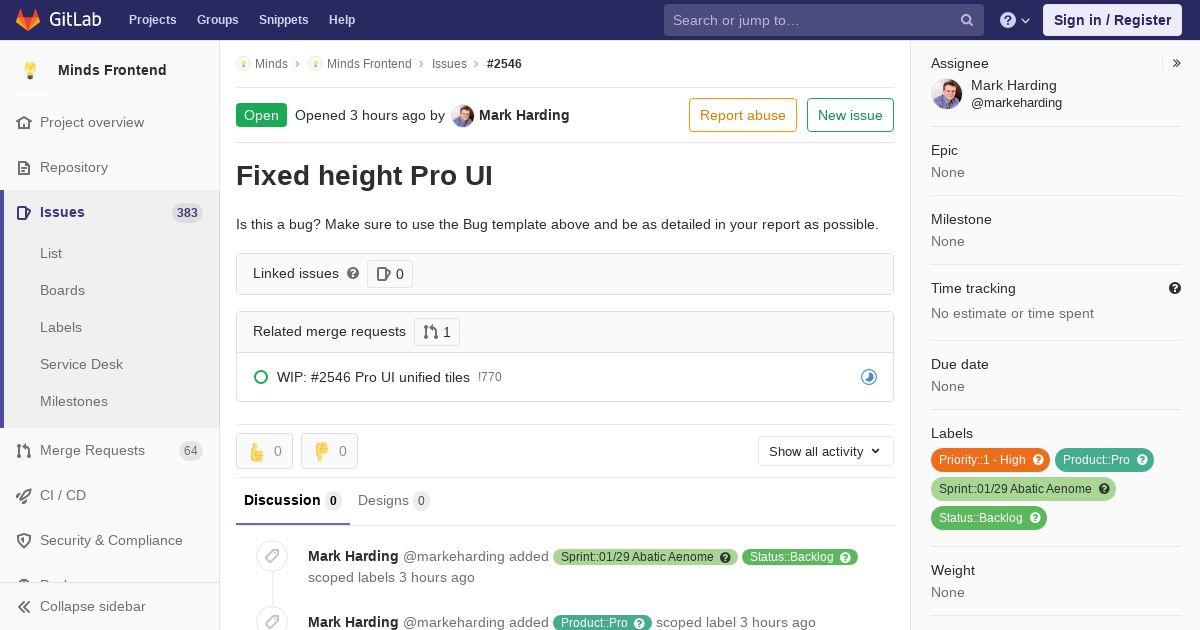Open Groups in the top navigation
This screenshot has height=630, width=1200.
[x=217, y=20]
